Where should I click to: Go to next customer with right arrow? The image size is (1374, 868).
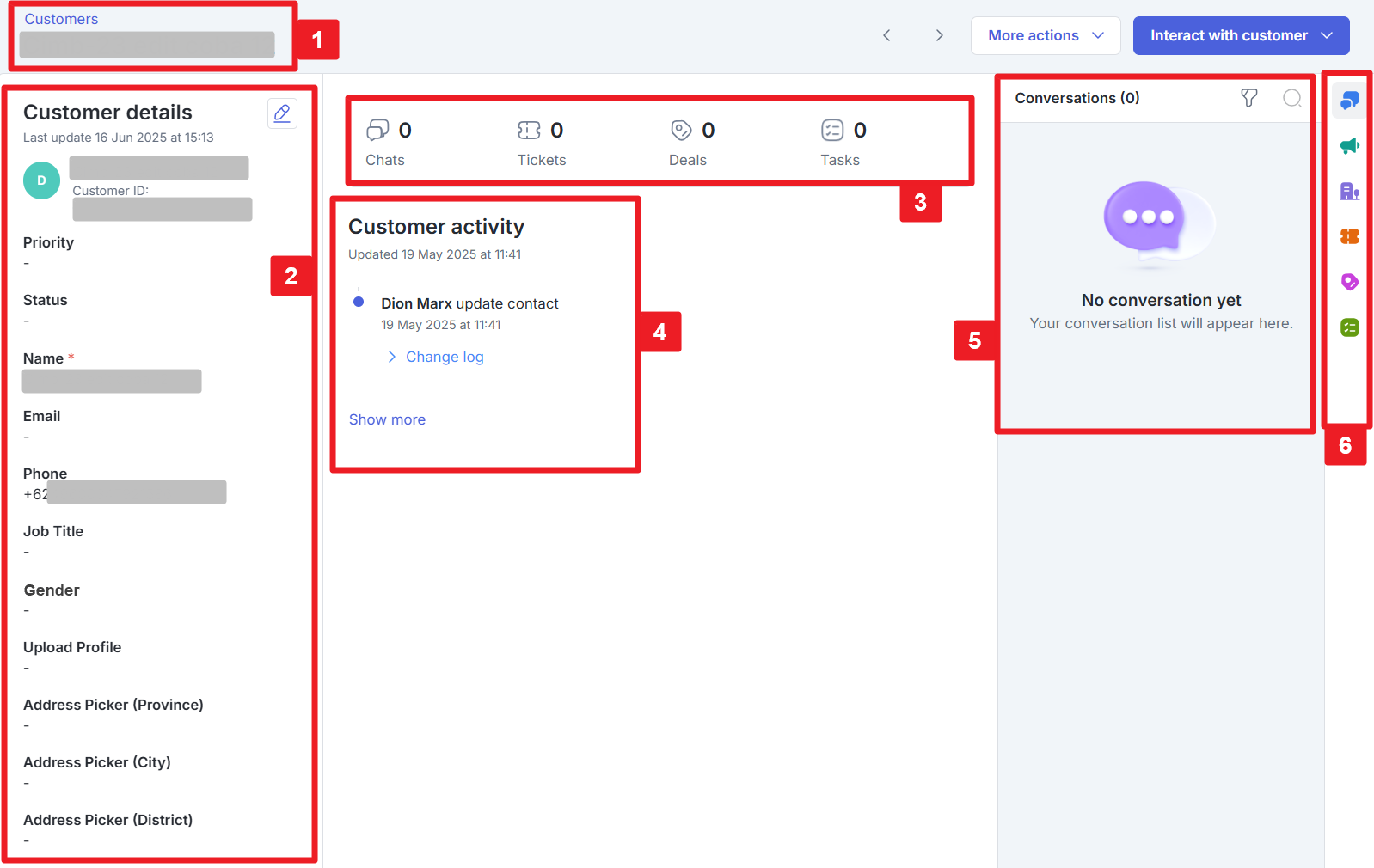[939, 35]
